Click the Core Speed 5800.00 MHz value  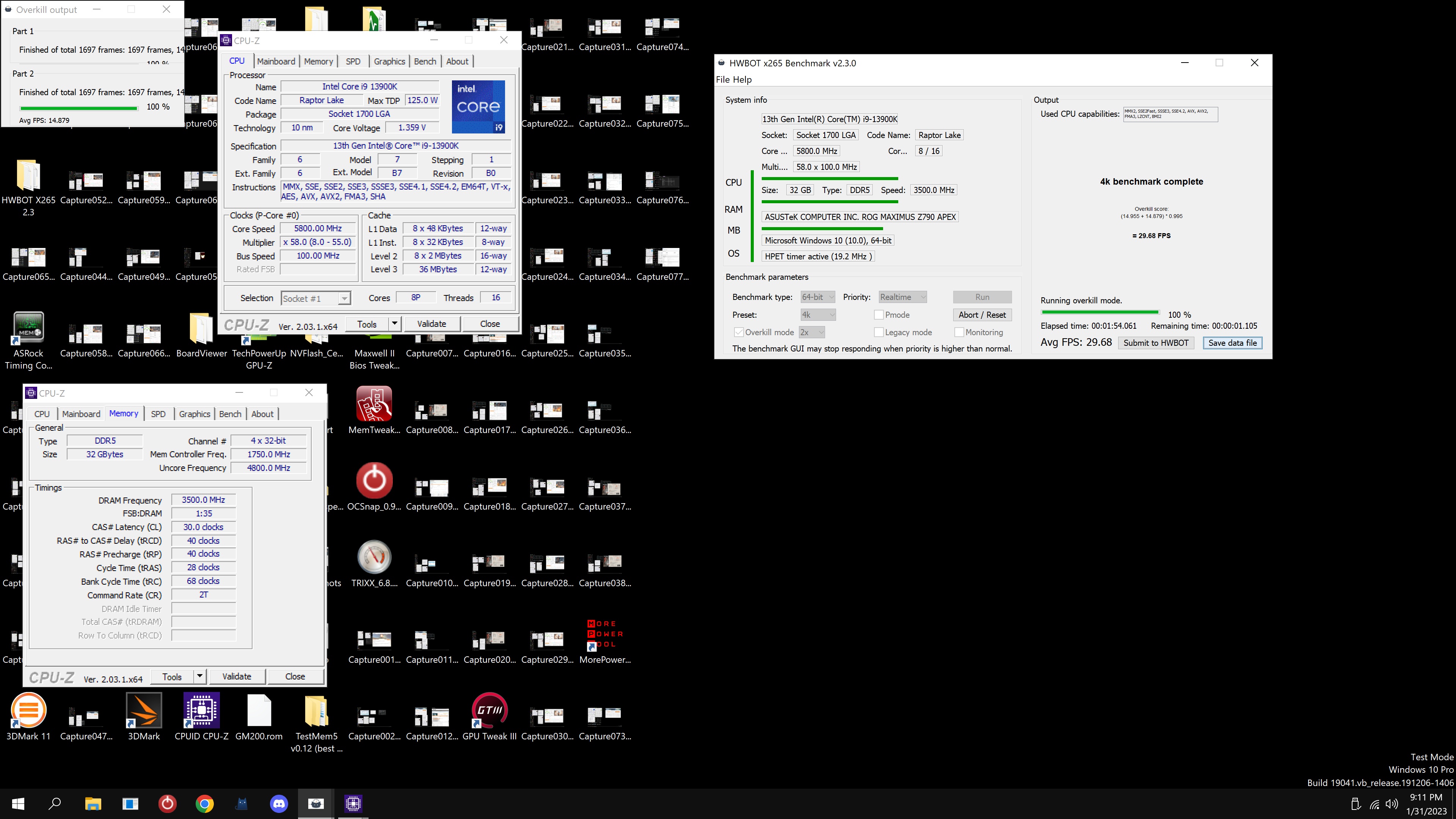click(318, 228)
